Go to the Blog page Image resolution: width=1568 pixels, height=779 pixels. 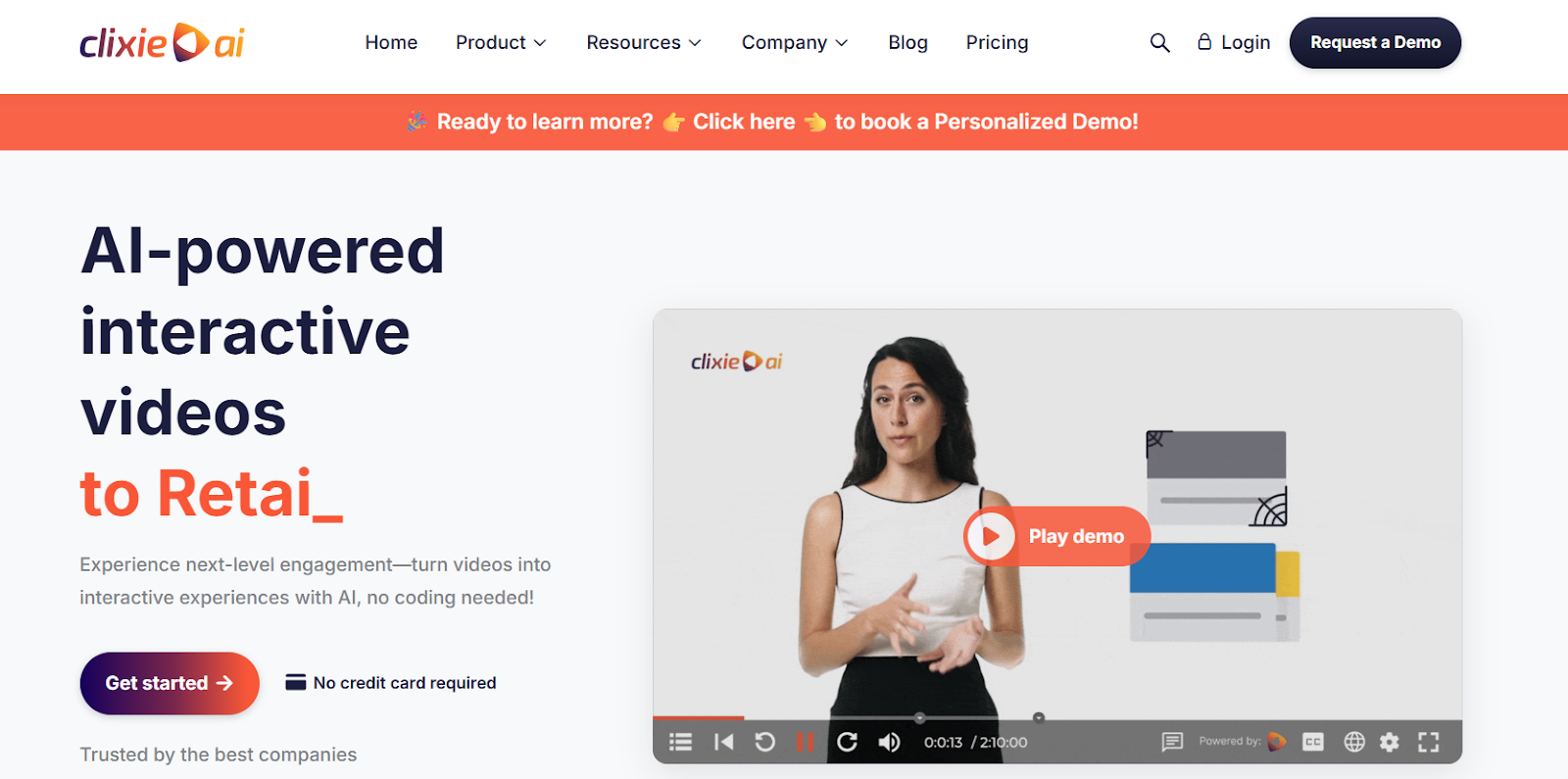click(x=907, y=42)
